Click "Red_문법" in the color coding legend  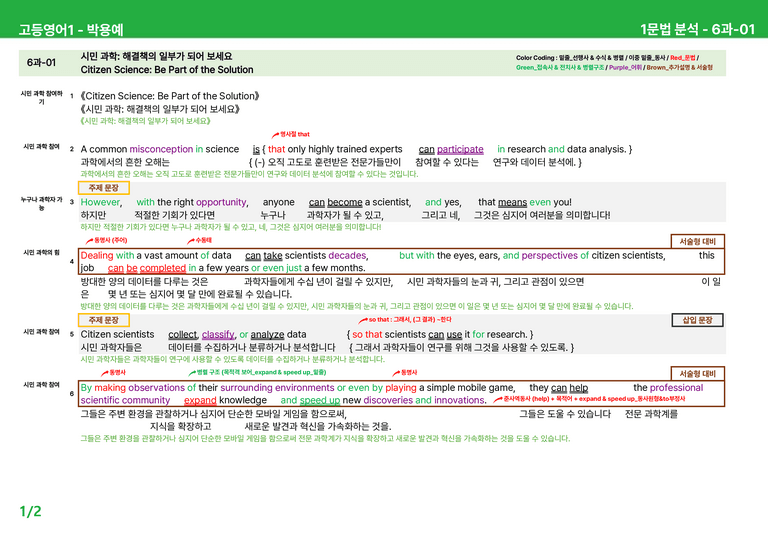click(682, 58)
